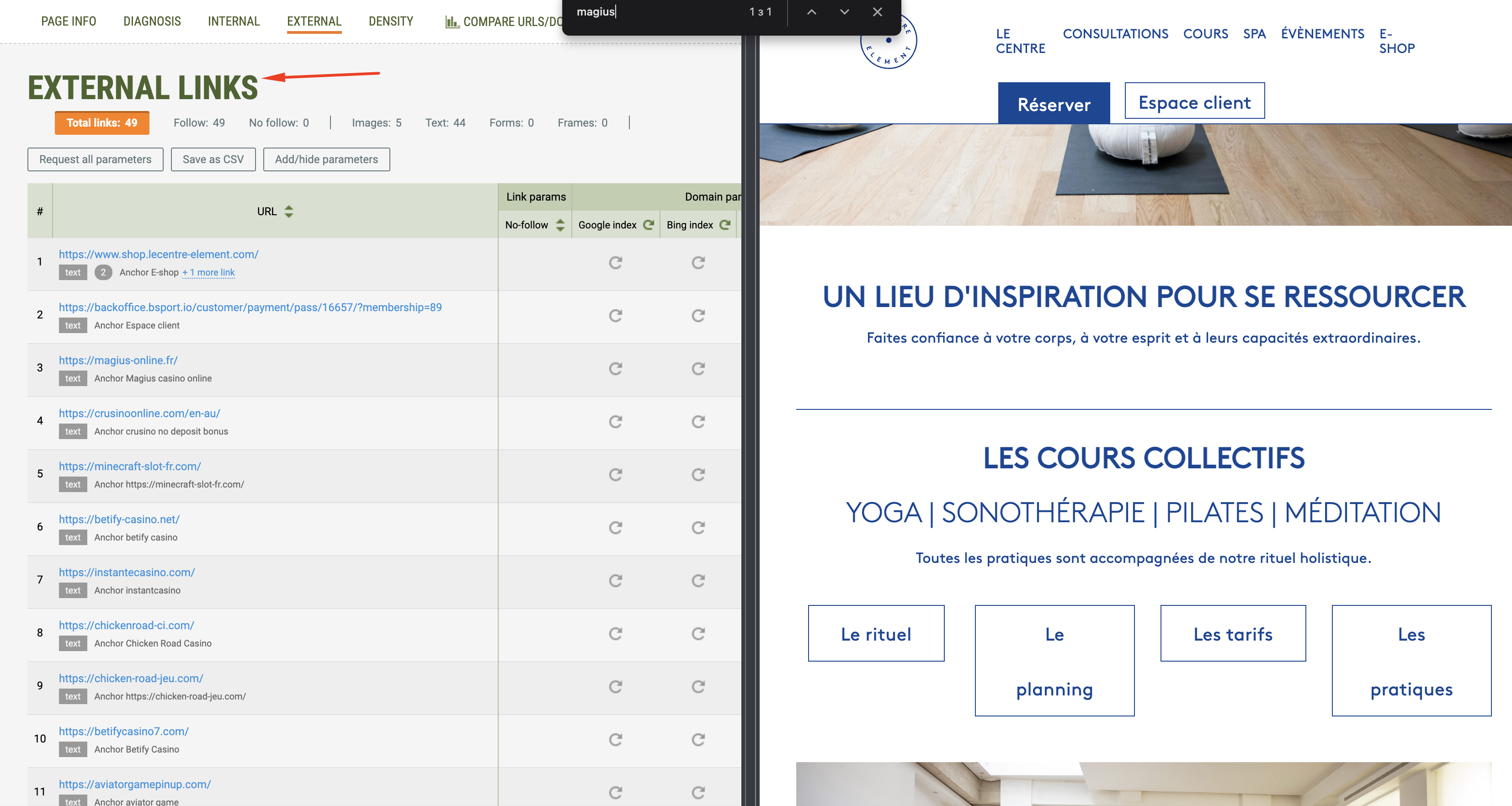Screen dimensions: 1512x806
Task: Click Le planning box
Action: [x=1055, y=661]
